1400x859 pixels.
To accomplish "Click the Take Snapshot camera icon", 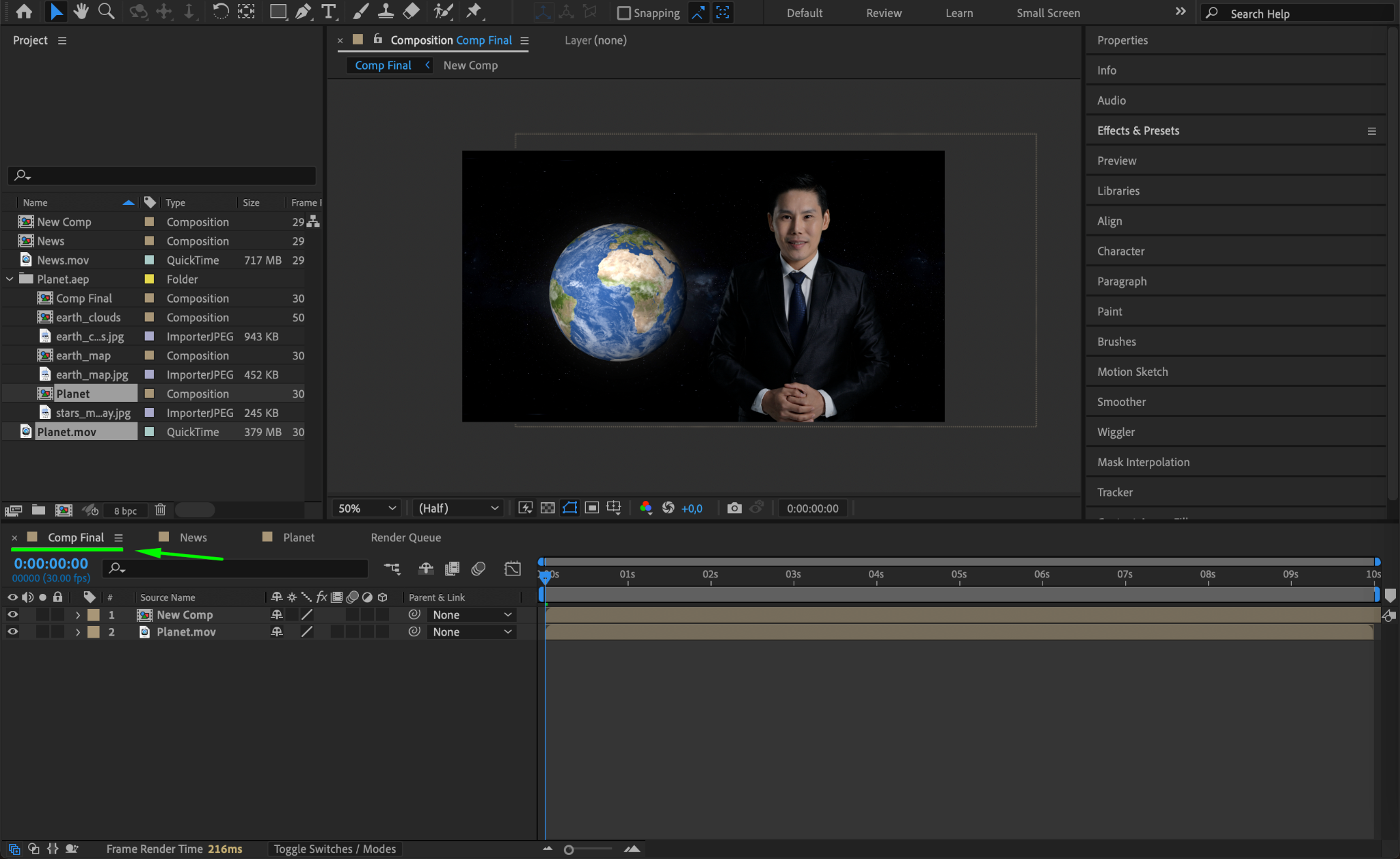I will click(x=734, y=508).
